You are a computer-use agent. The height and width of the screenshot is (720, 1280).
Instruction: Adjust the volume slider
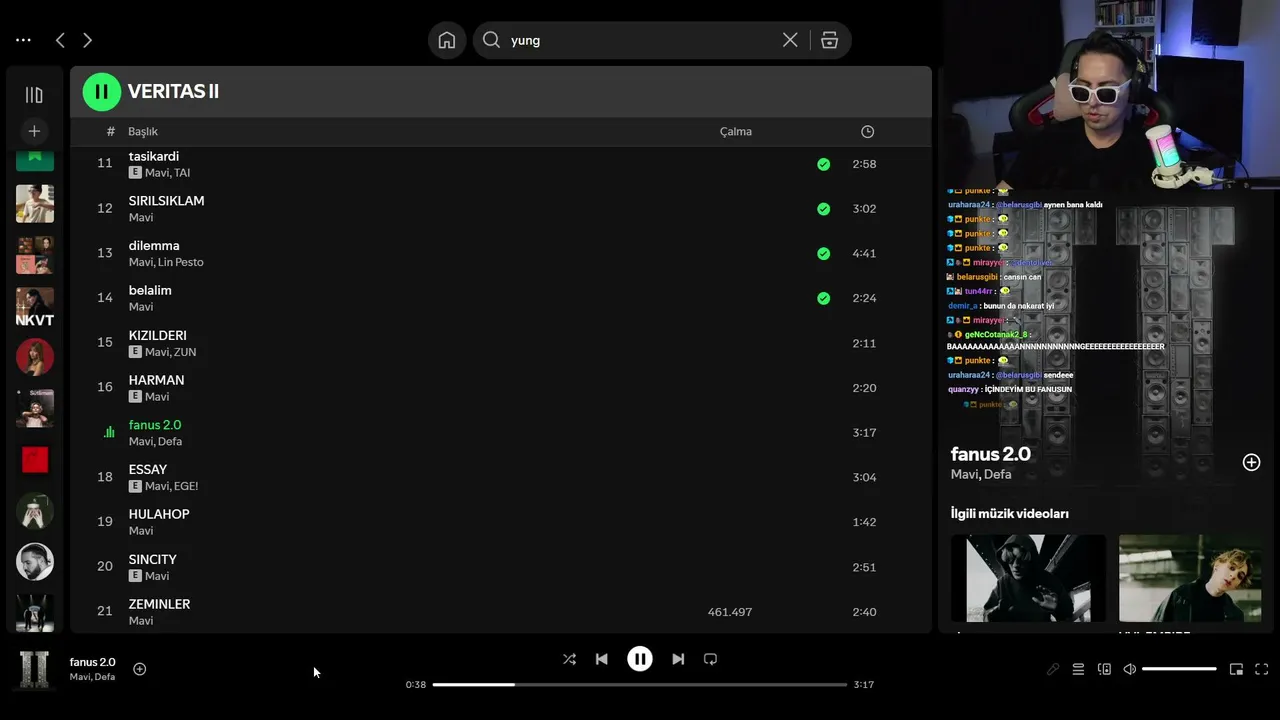tap(1180, 669)
